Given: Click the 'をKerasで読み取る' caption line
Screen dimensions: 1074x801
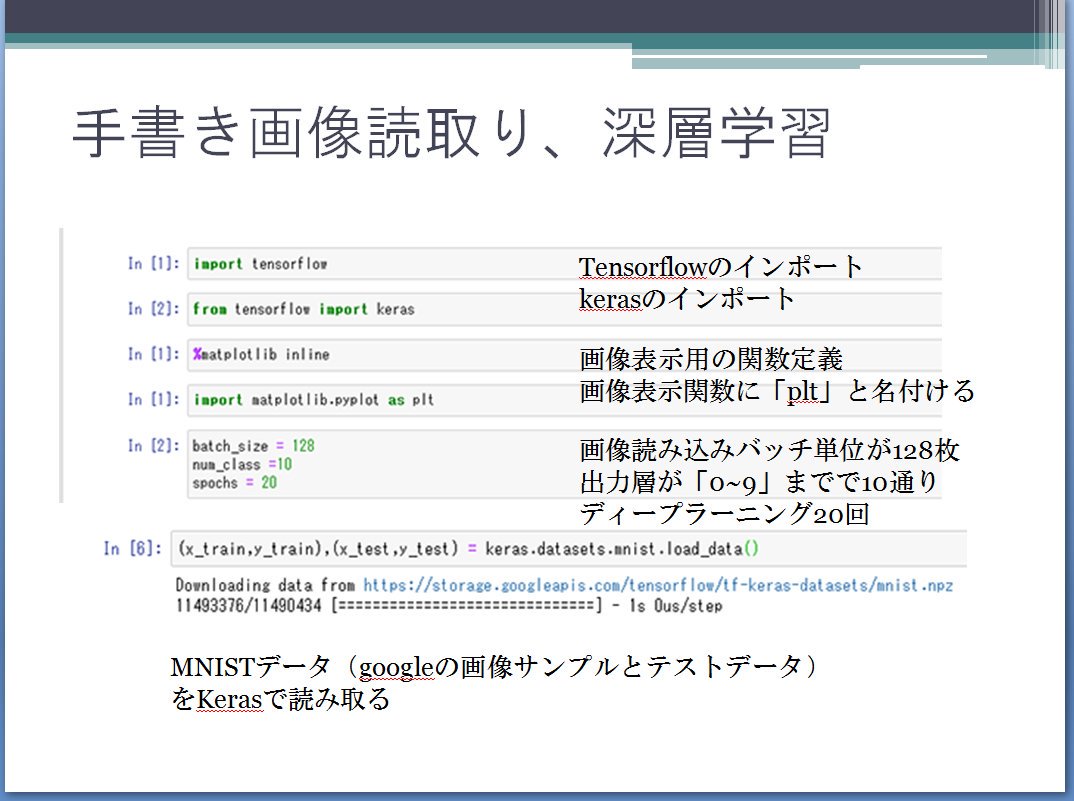Looking at the screenshot, I should (280, 699).
